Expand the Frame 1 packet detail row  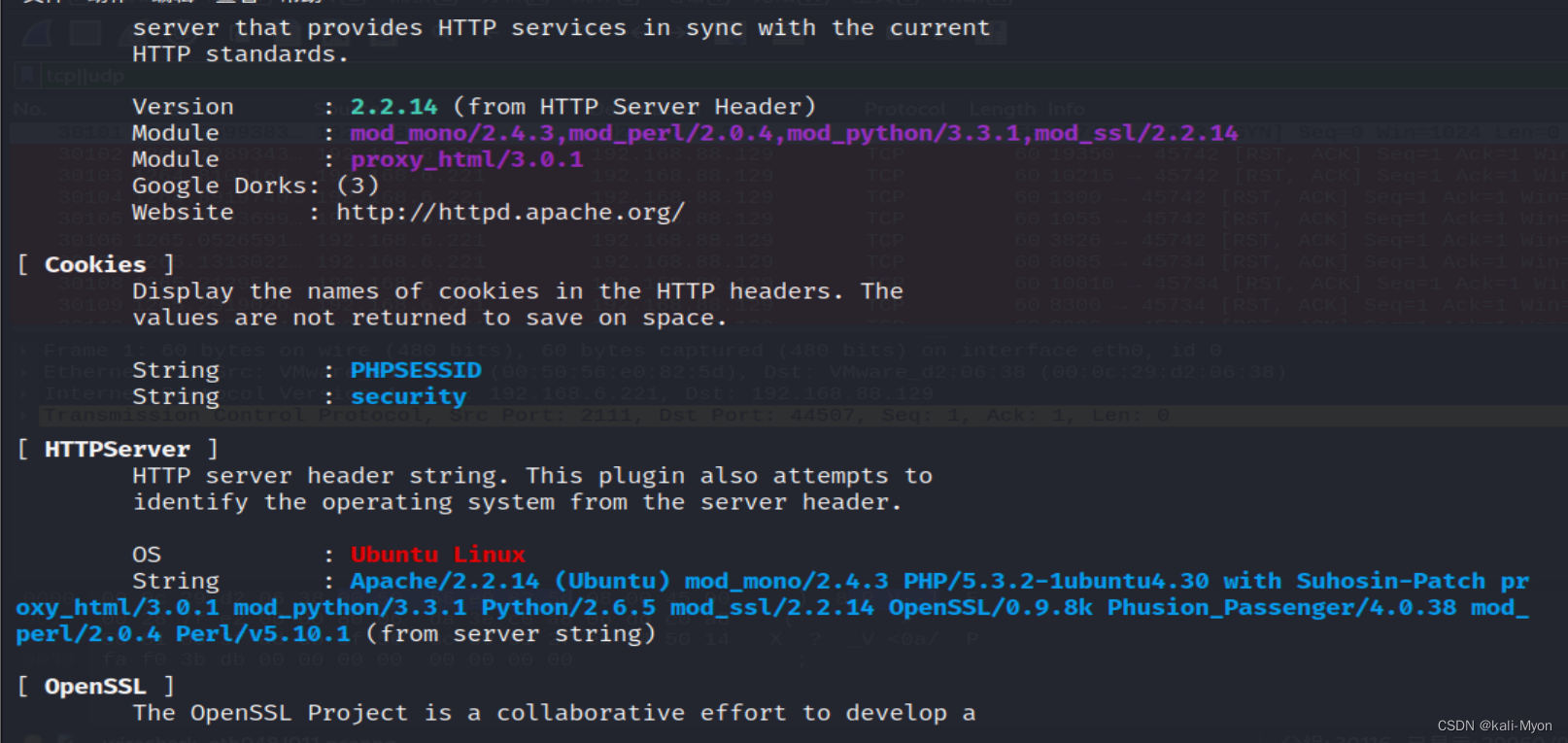(25, 351)
